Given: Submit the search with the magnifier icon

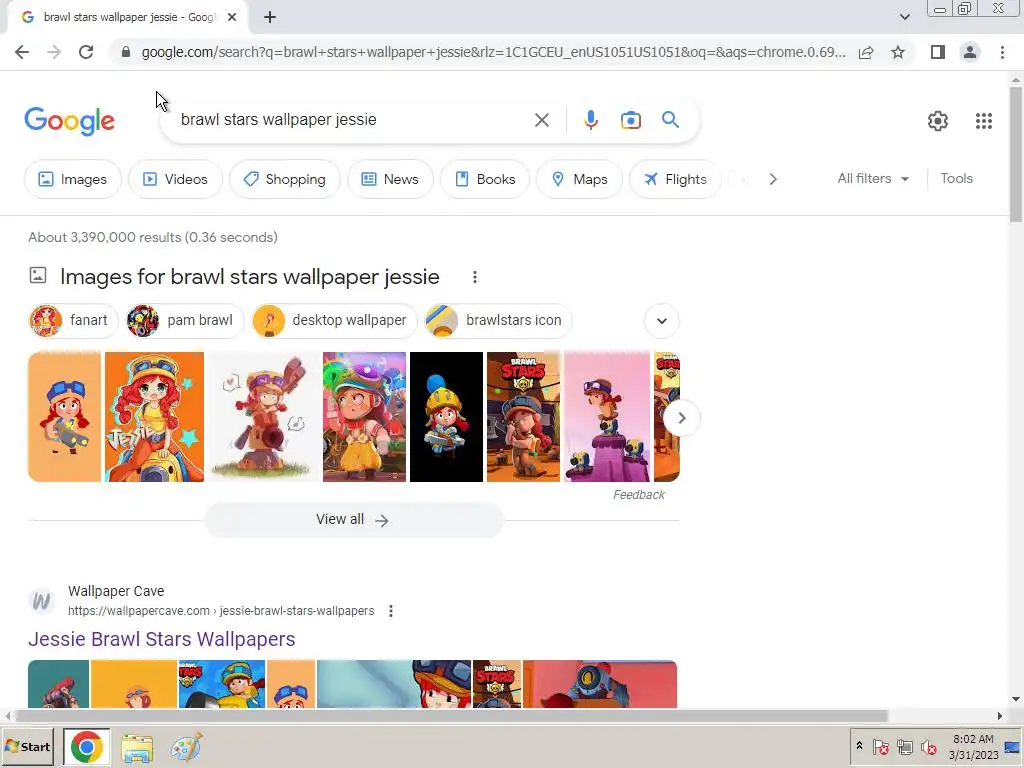Looking at the screenshot, I should [x=670, y=120].
